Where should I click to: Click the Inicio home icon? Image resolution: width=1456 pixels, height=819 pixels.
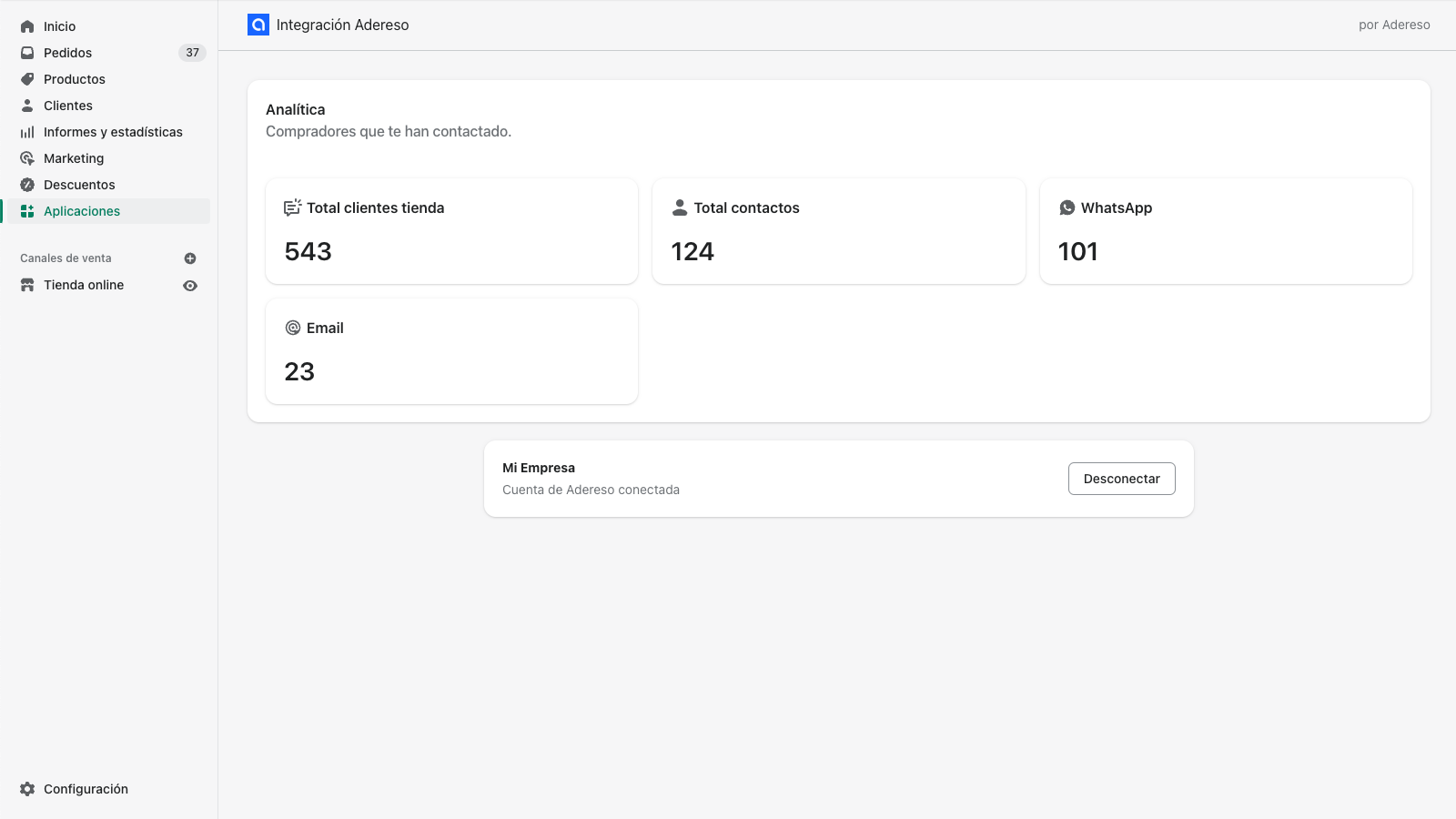point(27,26)
